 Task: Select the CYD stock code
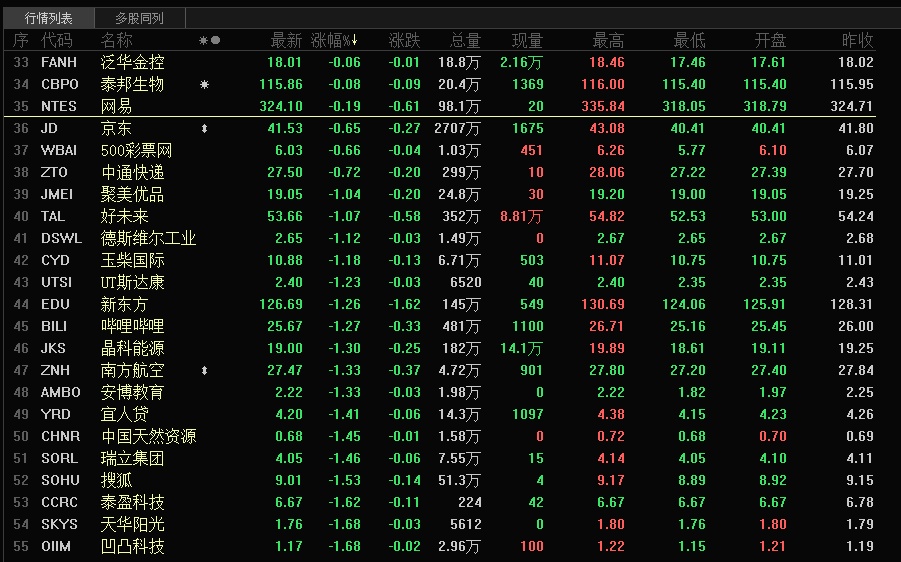point(55,260)
